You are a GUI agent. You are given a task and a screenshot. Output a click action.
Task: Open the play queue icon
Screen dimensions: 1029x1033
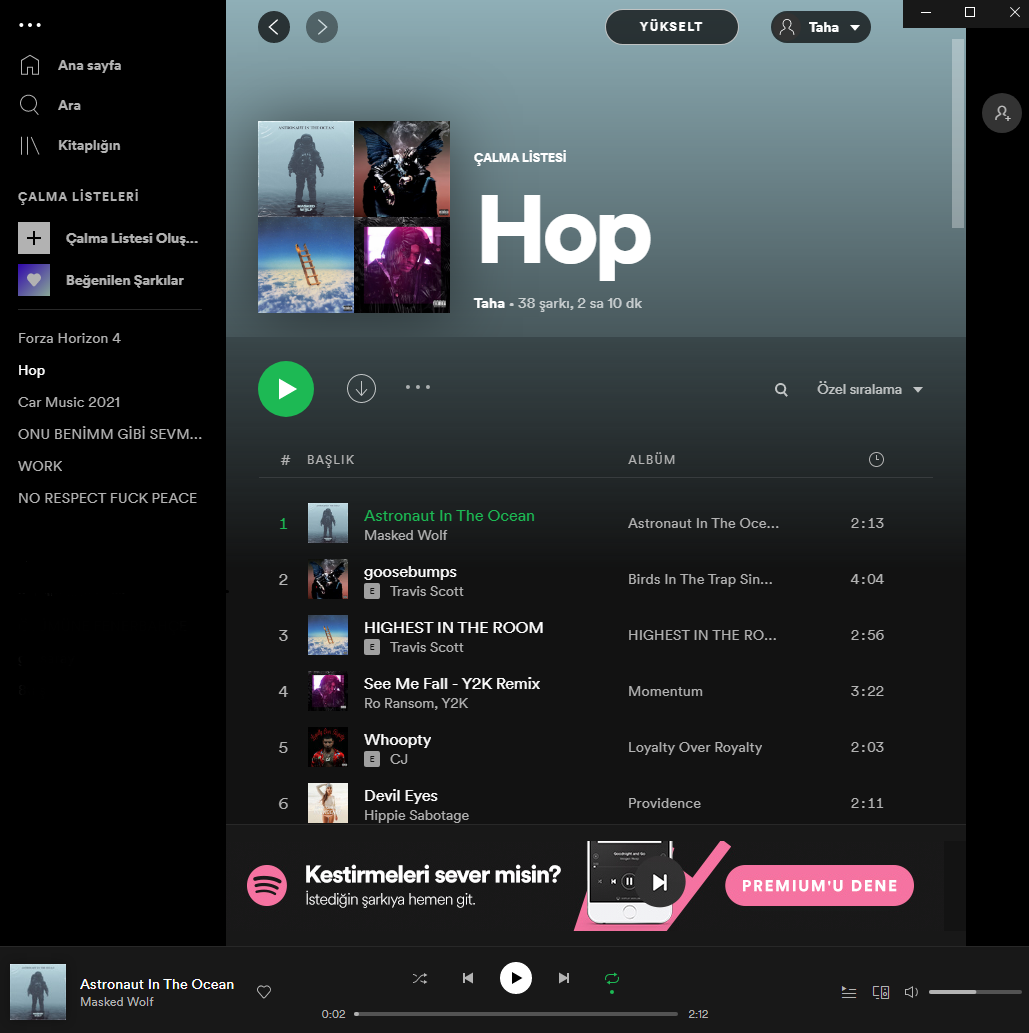click(849, 992)
